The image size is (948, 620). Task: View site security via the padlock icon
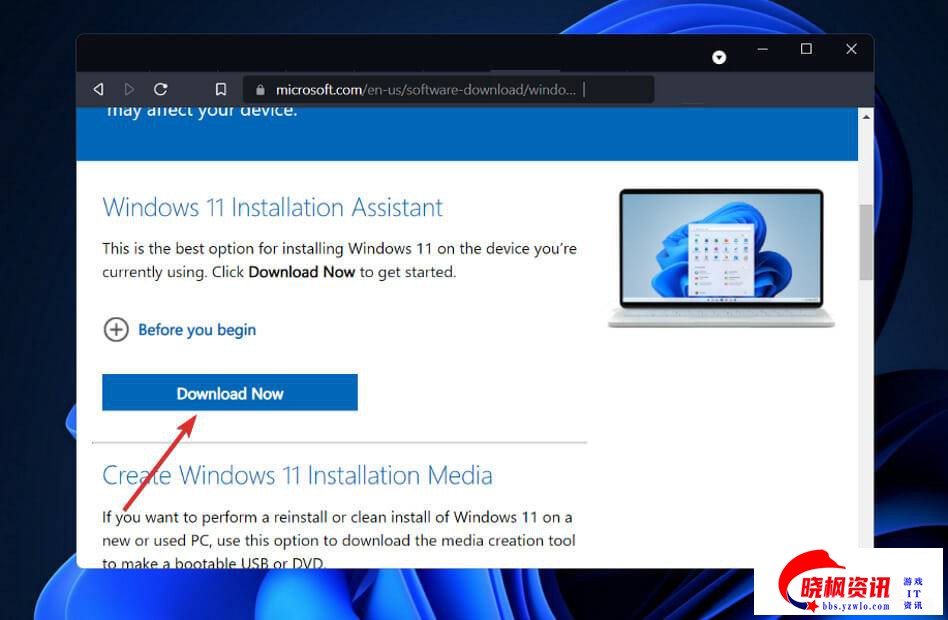coord(261,89)
